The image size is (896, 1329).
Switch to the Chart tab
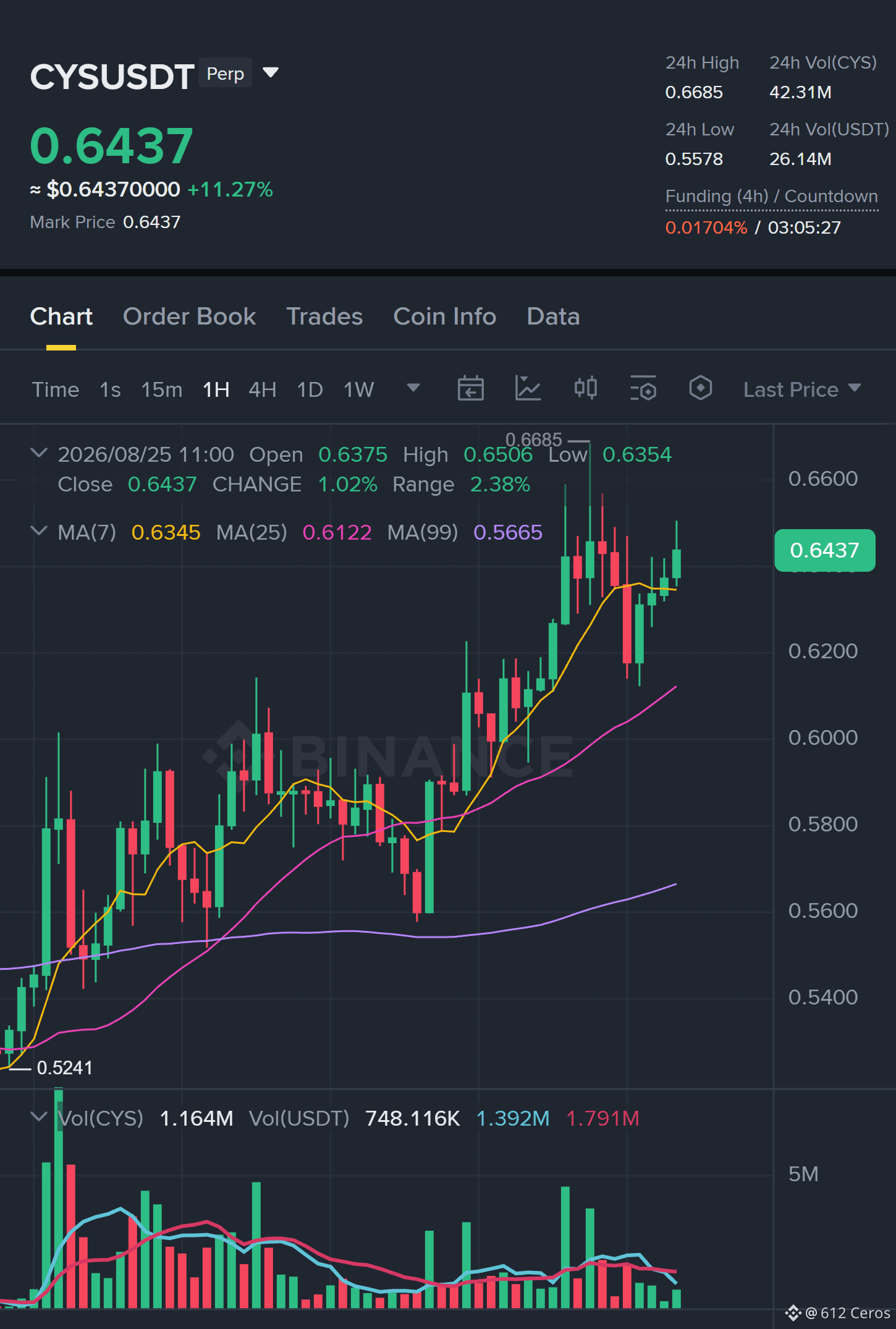61,316
